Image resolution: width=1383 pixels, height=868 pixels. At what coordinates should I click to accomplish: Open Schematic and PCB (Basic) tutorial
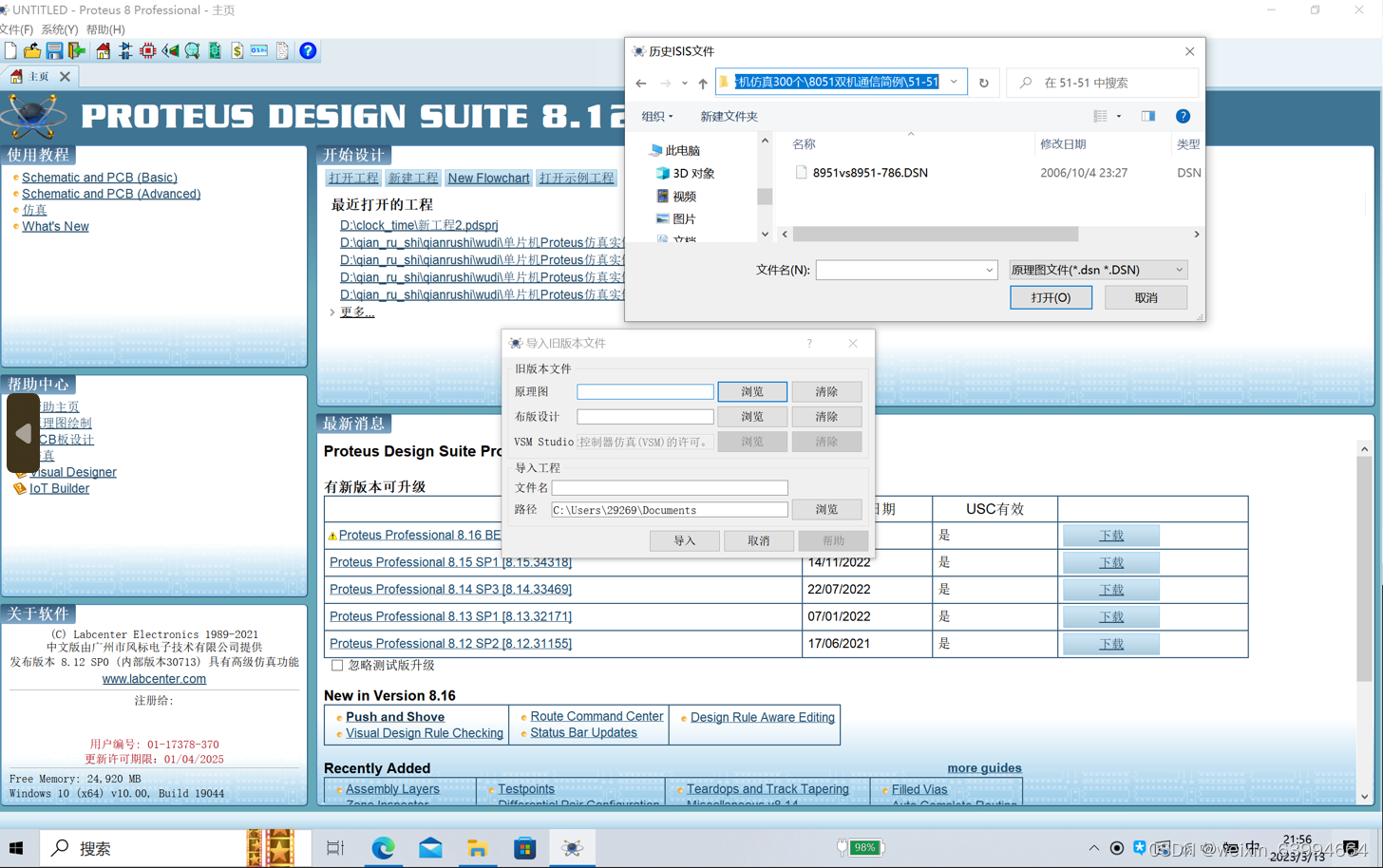tap(100, 178)
